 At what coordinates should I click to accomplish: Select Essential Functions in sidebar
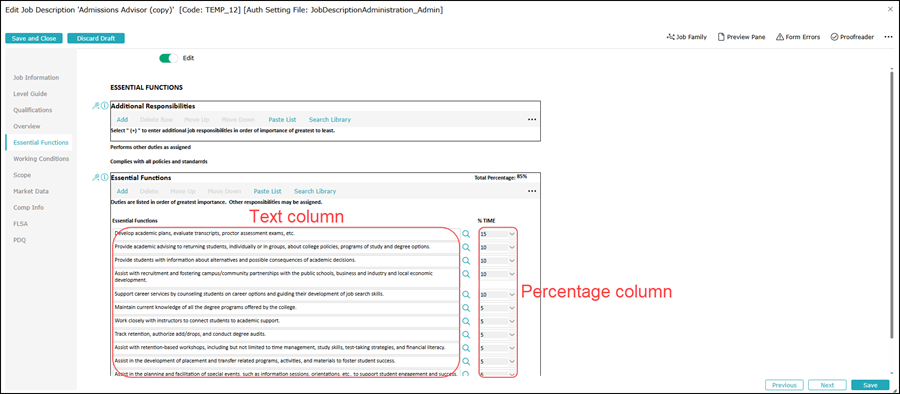click(x=41, y=142)
